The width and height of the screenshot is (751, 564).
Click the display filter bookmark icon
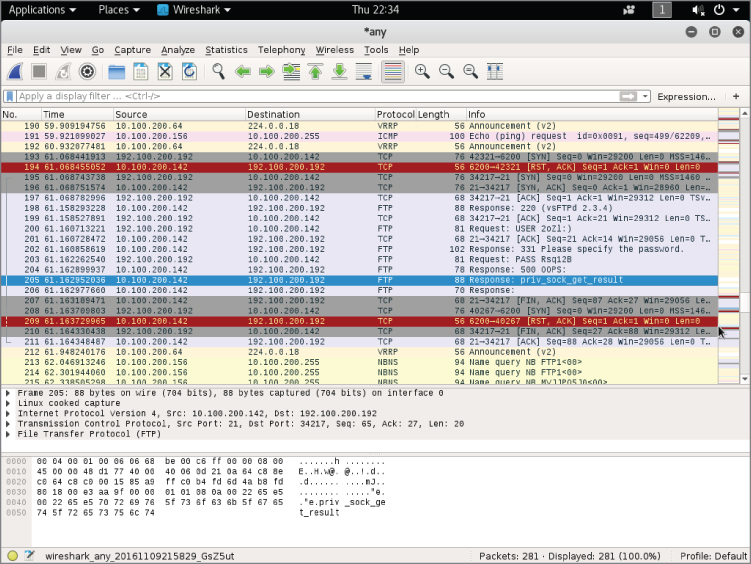[10, 96]
